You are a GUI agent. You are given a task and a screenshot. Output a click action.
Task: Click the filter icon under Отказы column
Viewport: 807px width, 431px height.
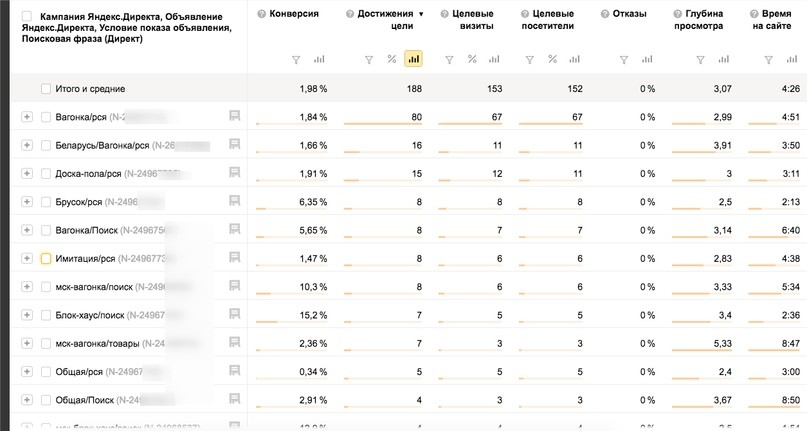click(x=624, y=60)
